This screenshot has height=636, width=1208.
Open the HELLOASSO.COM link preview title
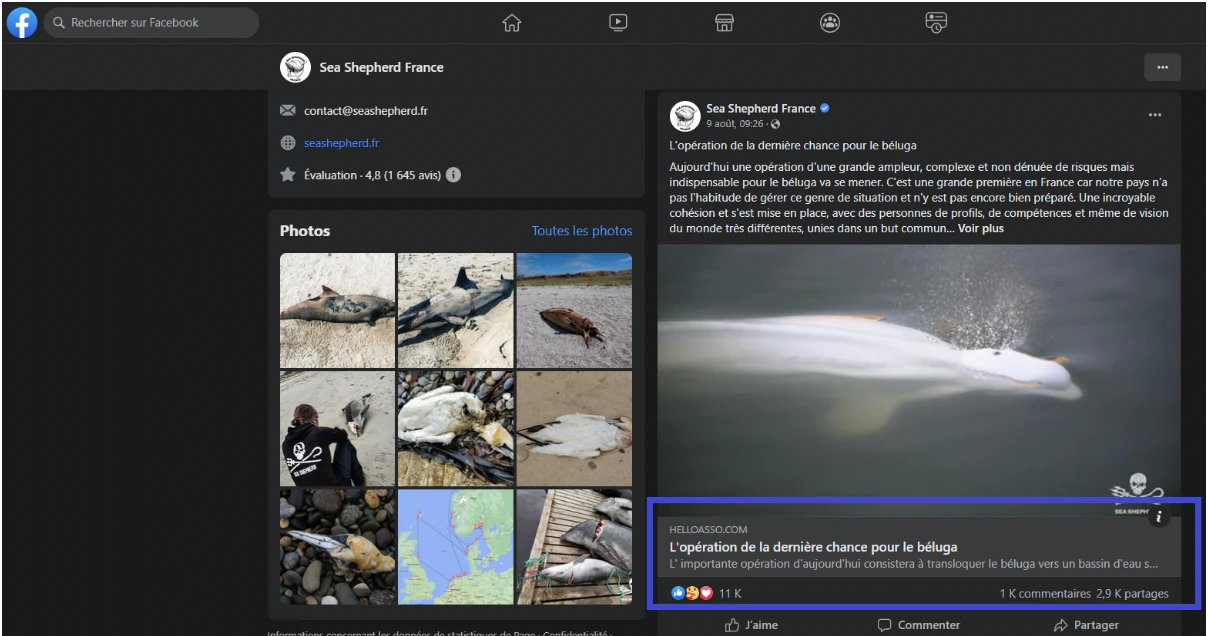click(x=814, y=547)
